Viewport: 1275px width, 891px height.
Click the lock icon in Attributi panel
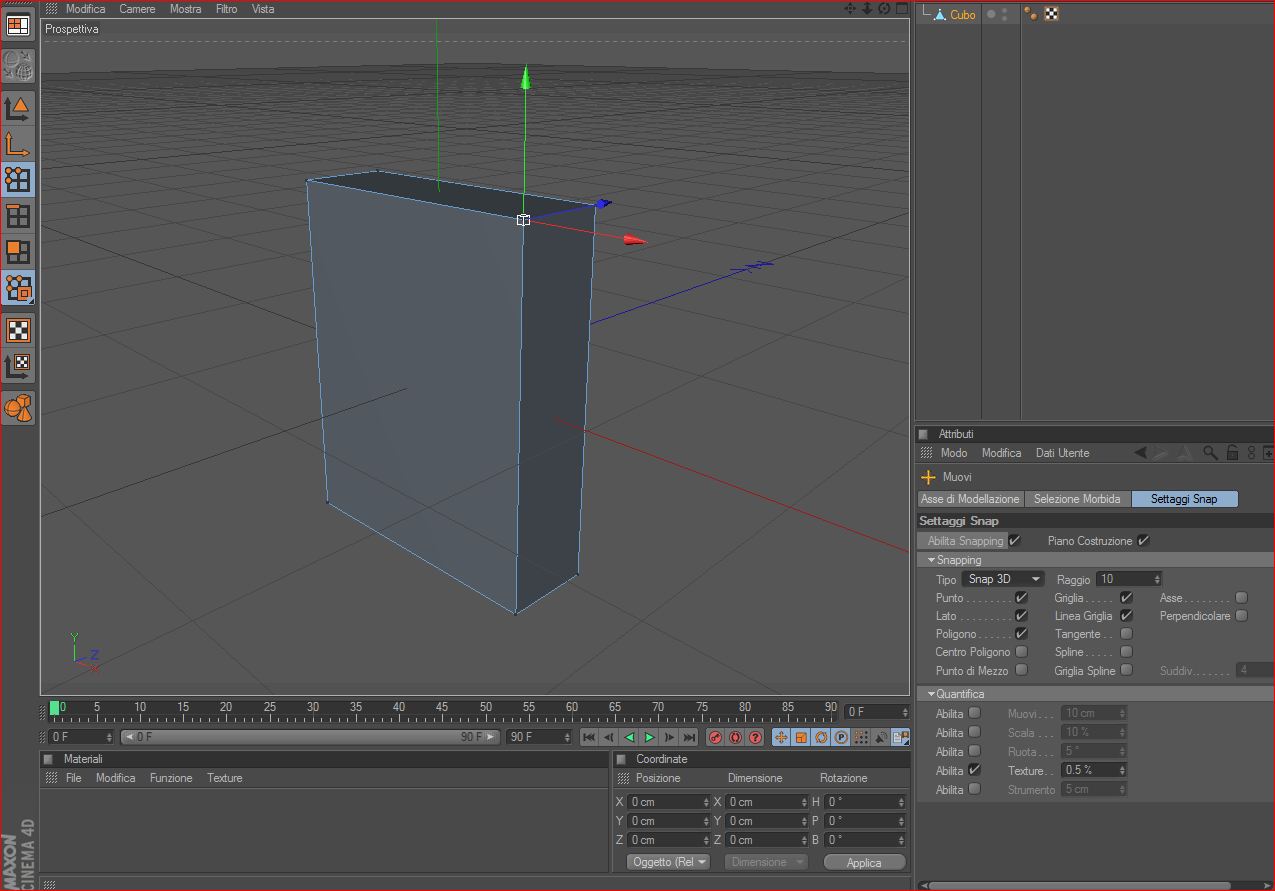tap(1232, 453)
